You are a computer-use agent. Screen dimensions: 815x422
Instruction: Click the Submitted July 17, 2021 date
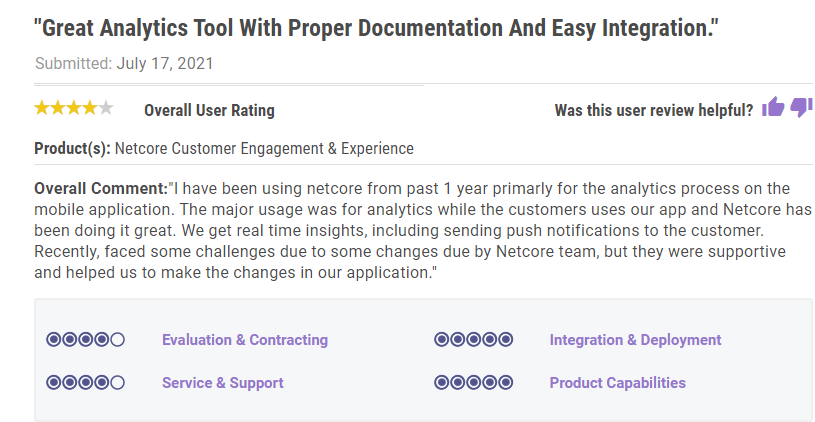click(124, 63)
